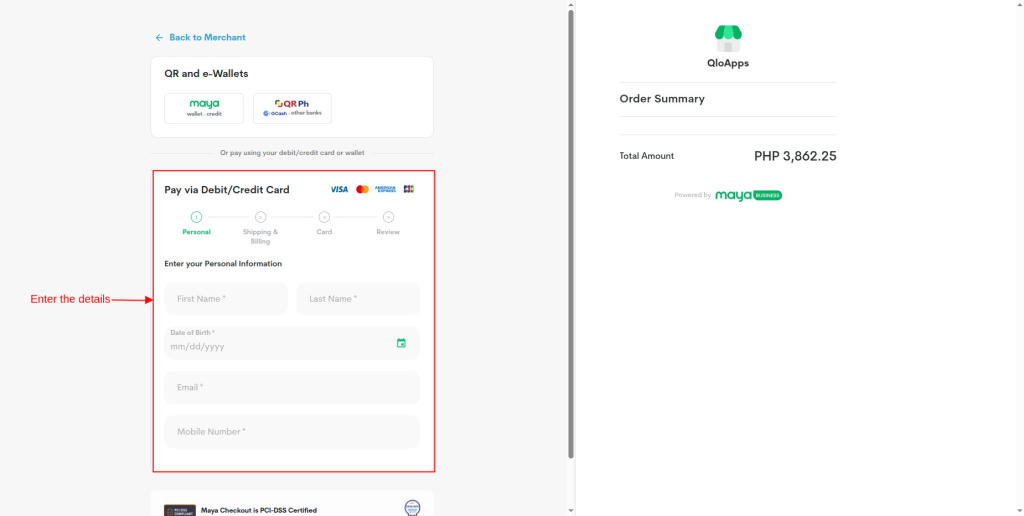The width and height of the screenshot is (1024, 516).
Task: Click the Maya Business logo
Action: coord(748,196)
